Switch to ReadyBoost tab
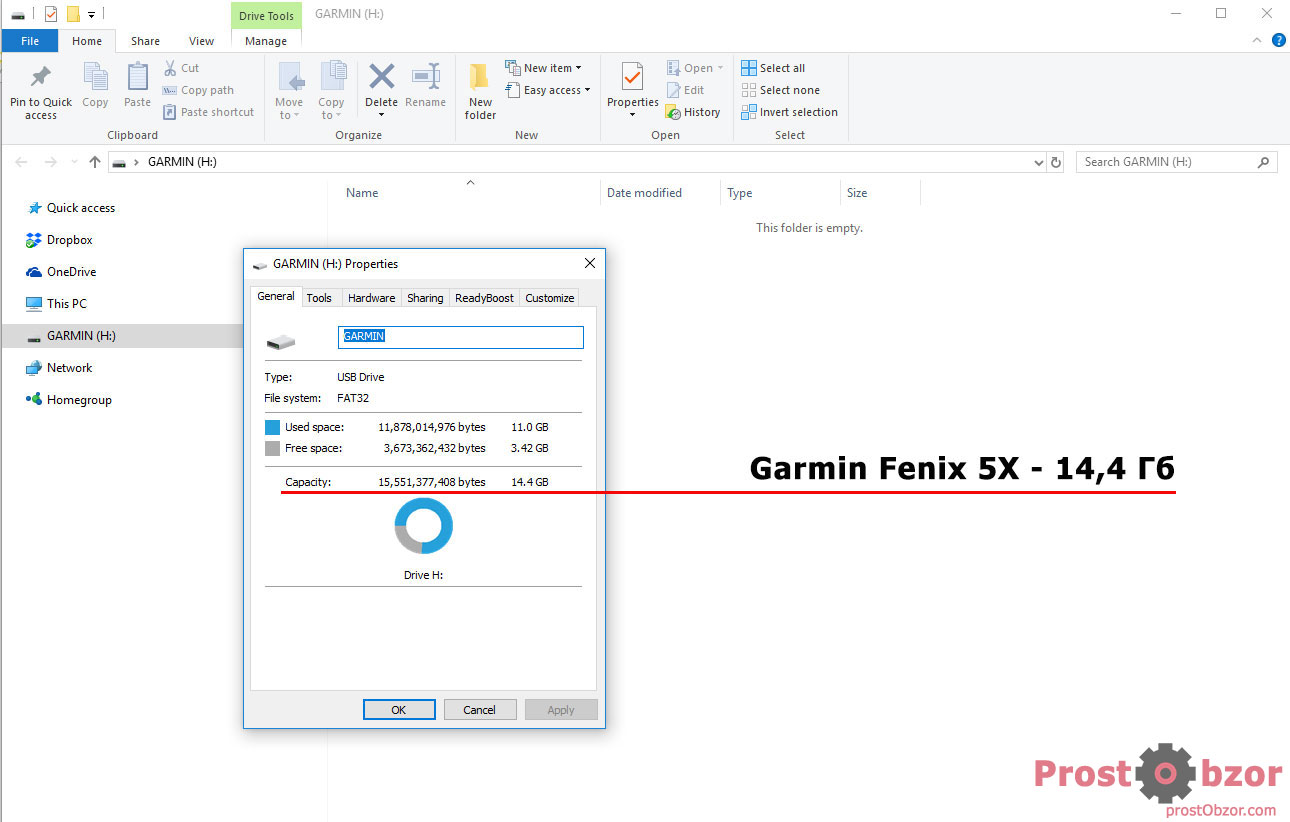Screen dimensions: 1290x822 [x=484, y=298]
